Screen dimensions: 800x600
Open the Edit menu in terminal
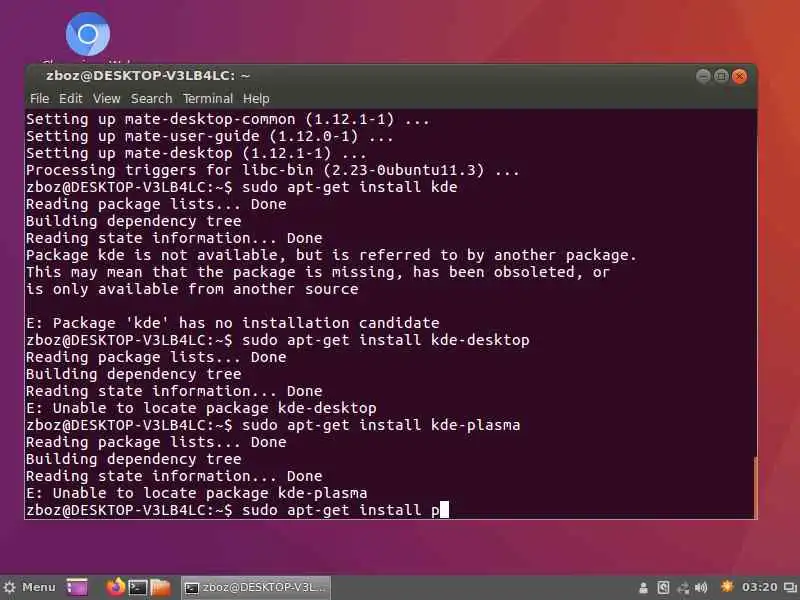[70, 98]
